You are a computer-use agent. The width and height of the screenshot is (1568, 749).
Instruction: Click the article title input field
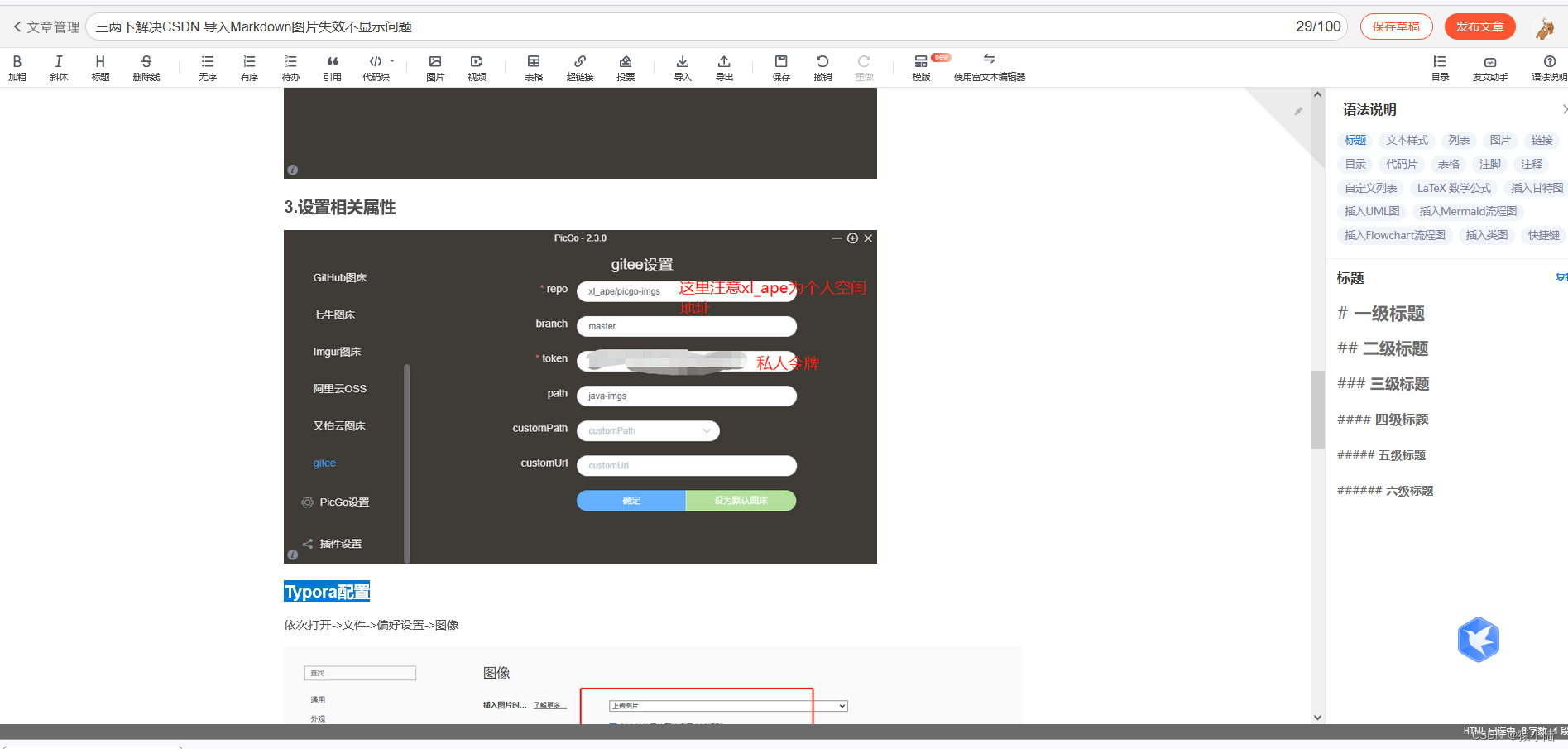(x=717, y=26)
